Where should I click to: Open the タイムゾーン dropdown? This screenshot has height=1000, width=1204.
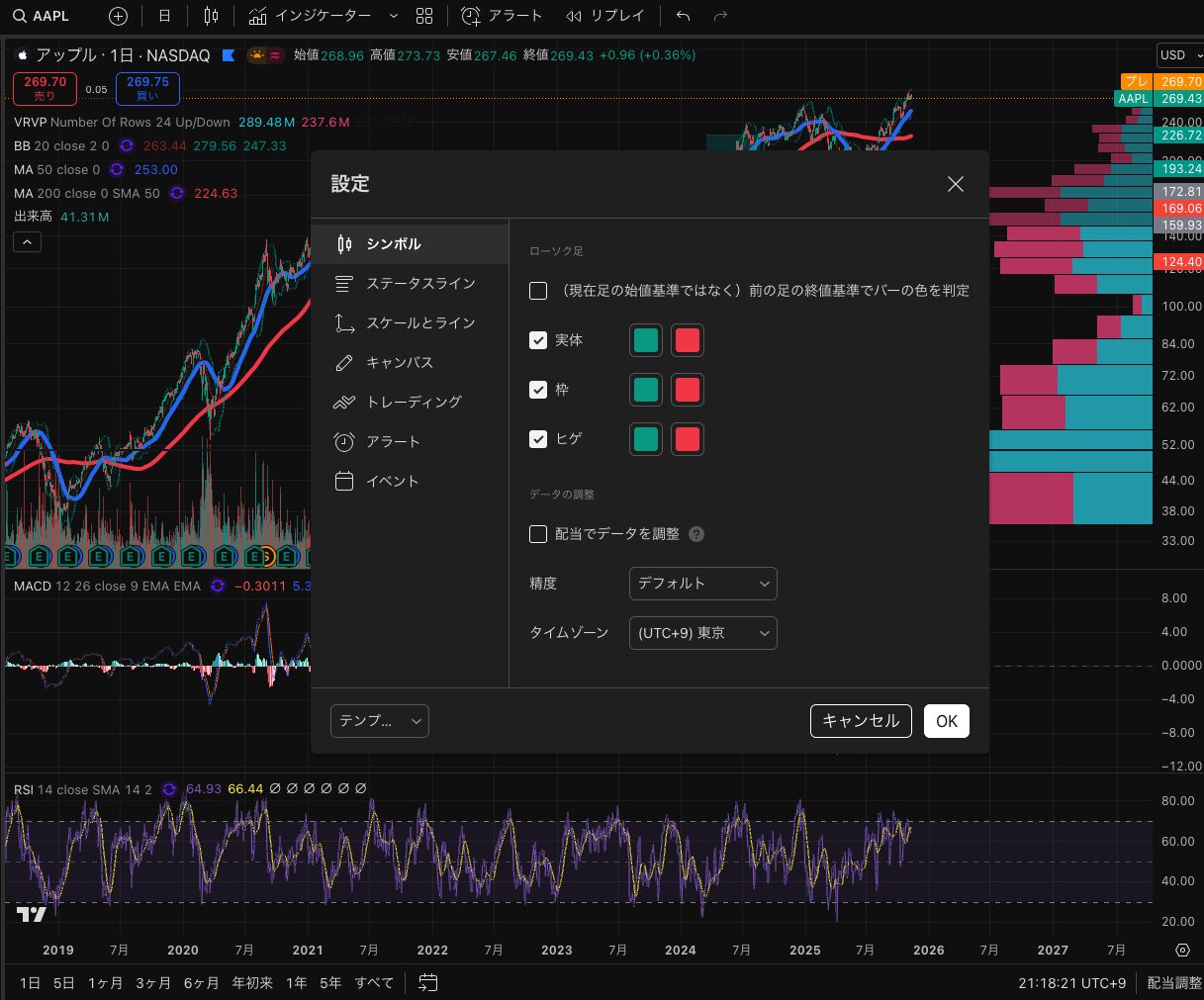click(x=702, y=633)
